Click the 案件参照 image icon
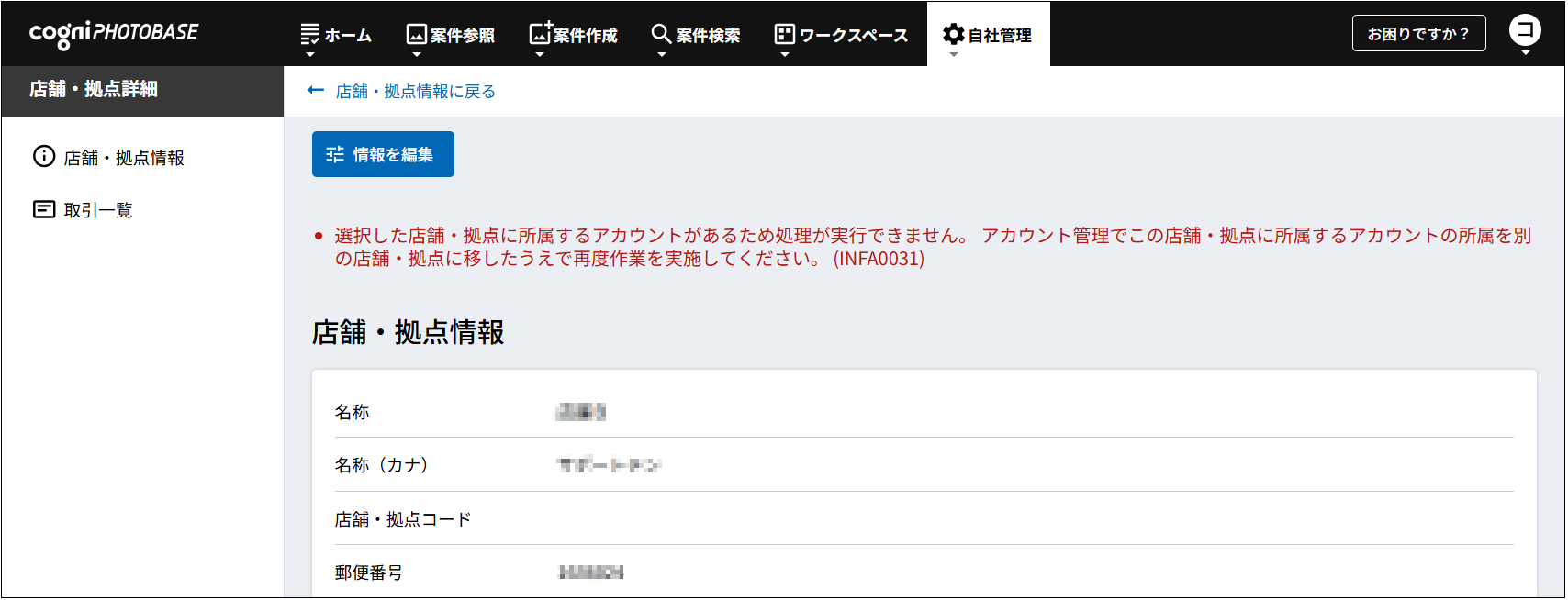1568x600 pixels. click(416, 35)
